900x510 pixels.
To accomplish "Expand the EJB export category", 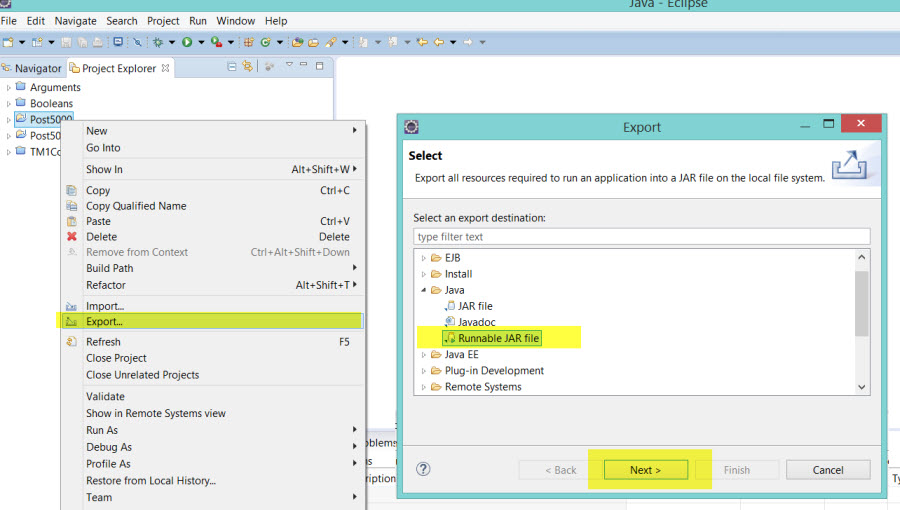I will pos(424,258).
